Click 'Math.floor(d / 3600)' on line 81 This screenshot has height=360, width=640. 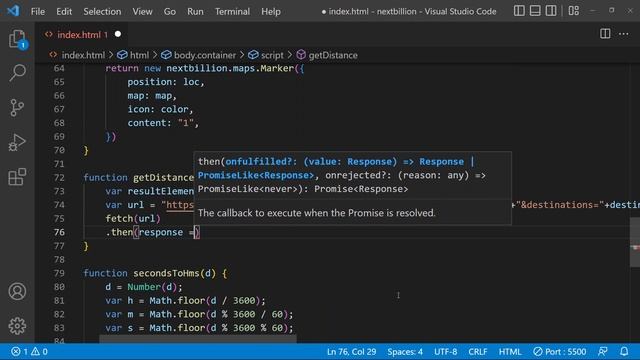click(x=204, y=300)
